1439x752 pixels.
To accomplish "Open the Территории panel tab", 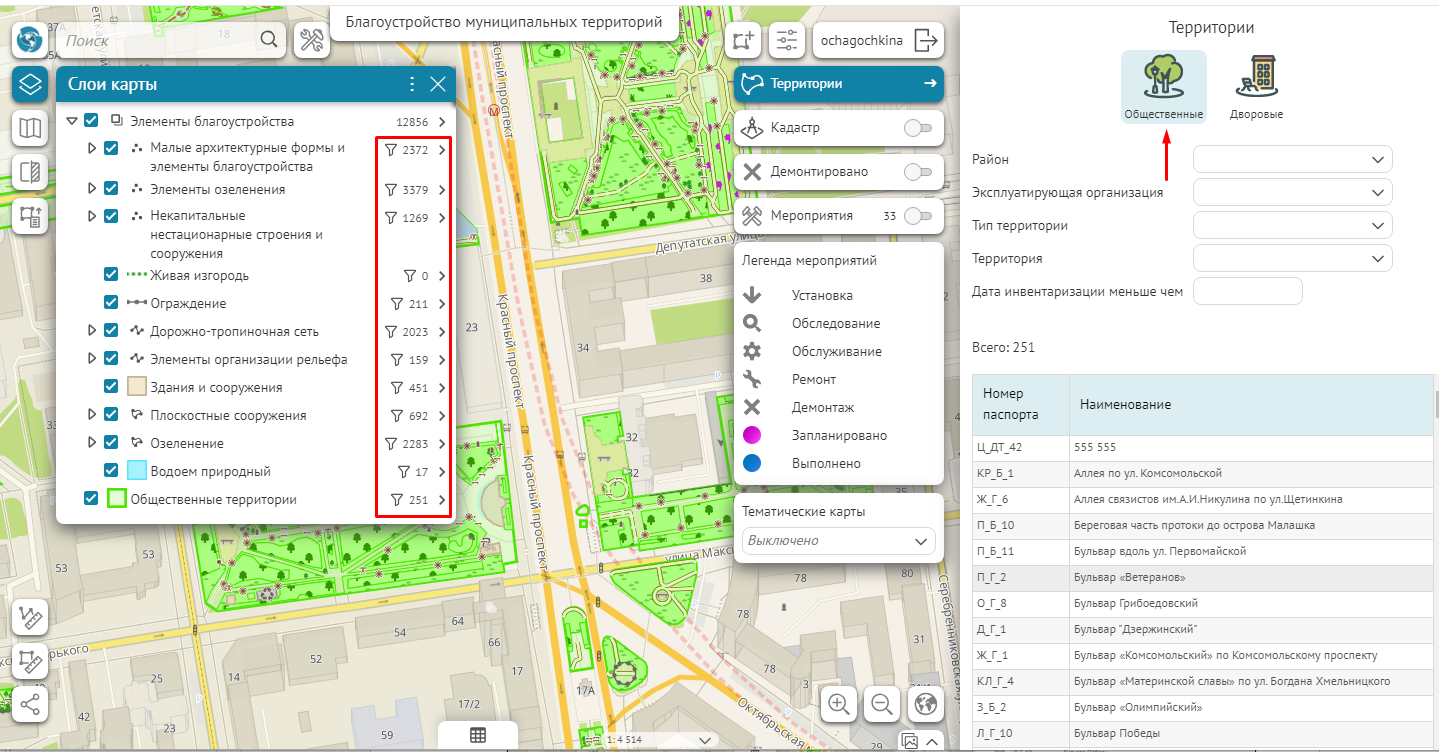I will tap(839, 84).
